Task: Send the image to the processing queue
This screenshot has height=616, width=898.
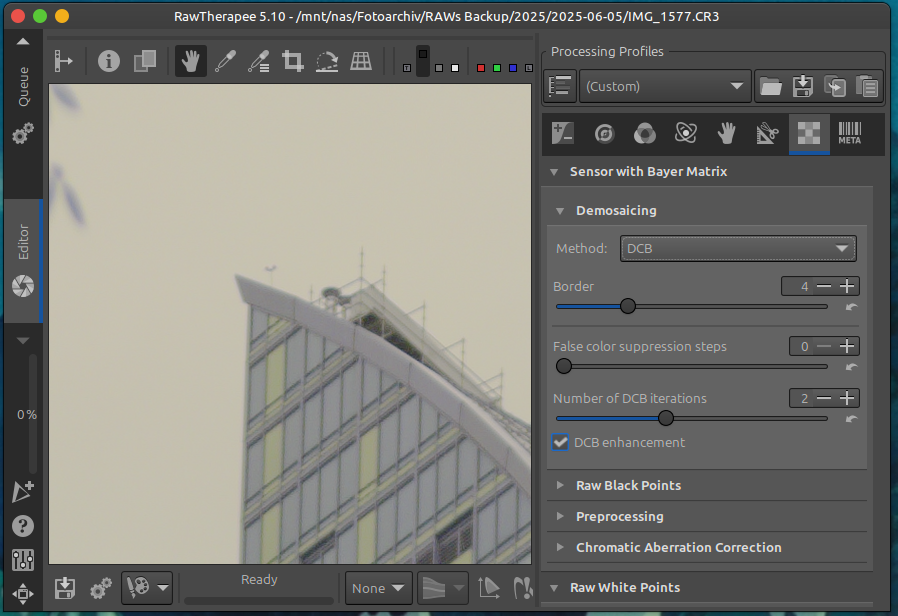Action: 101,588
